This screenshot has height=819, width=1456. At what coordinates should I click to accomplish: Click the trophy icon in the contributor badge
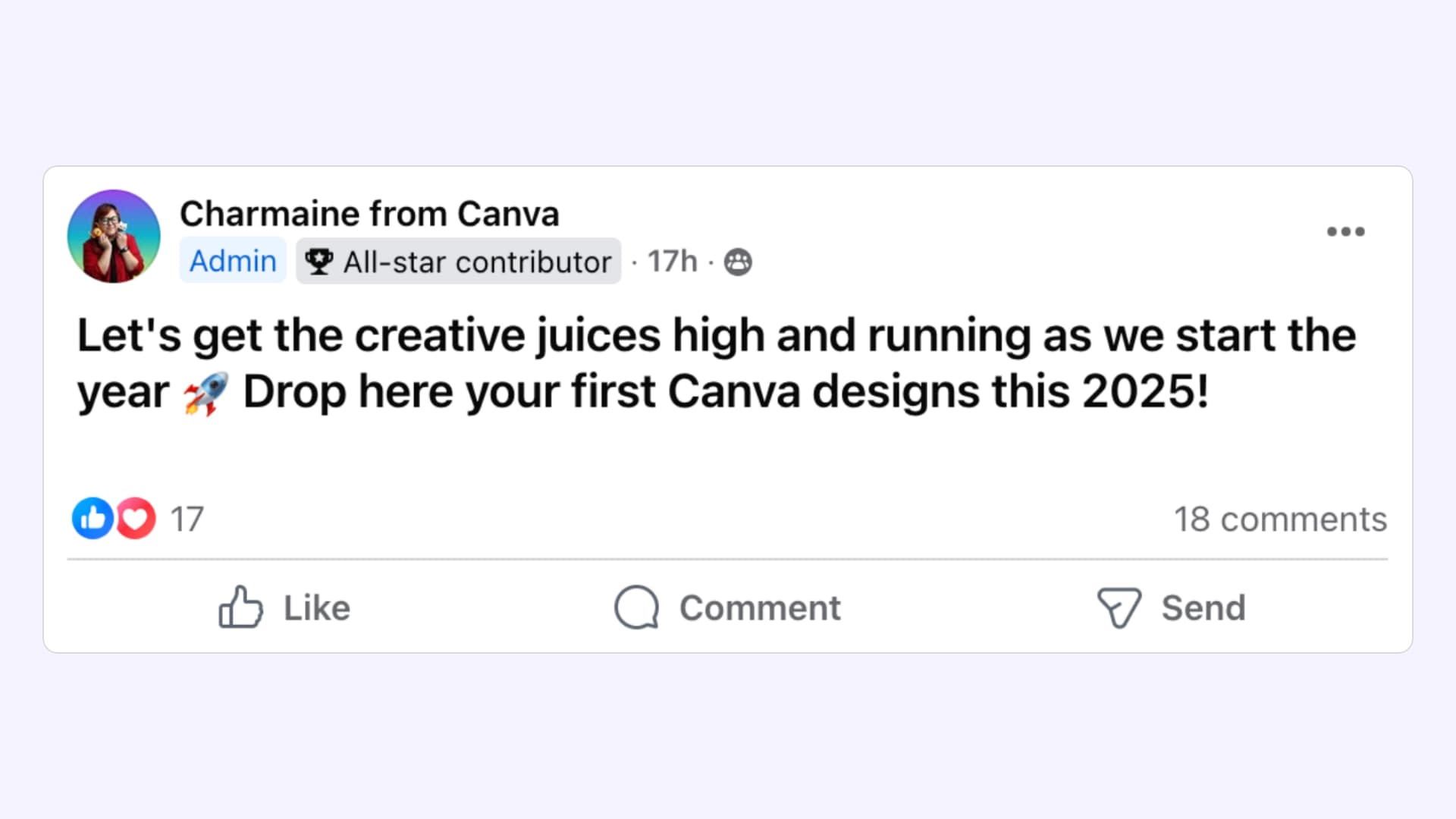pos(318,262)
